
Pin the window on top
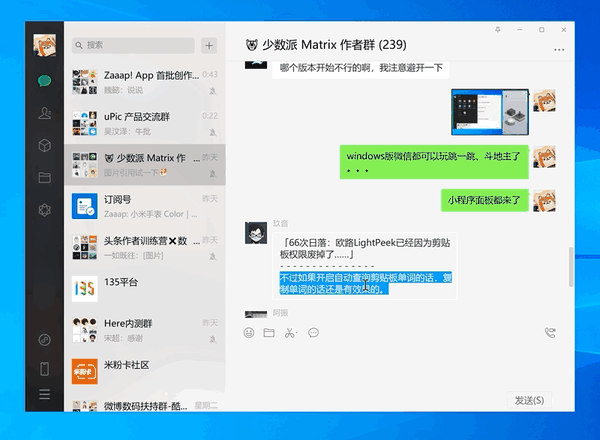[498, 29]
